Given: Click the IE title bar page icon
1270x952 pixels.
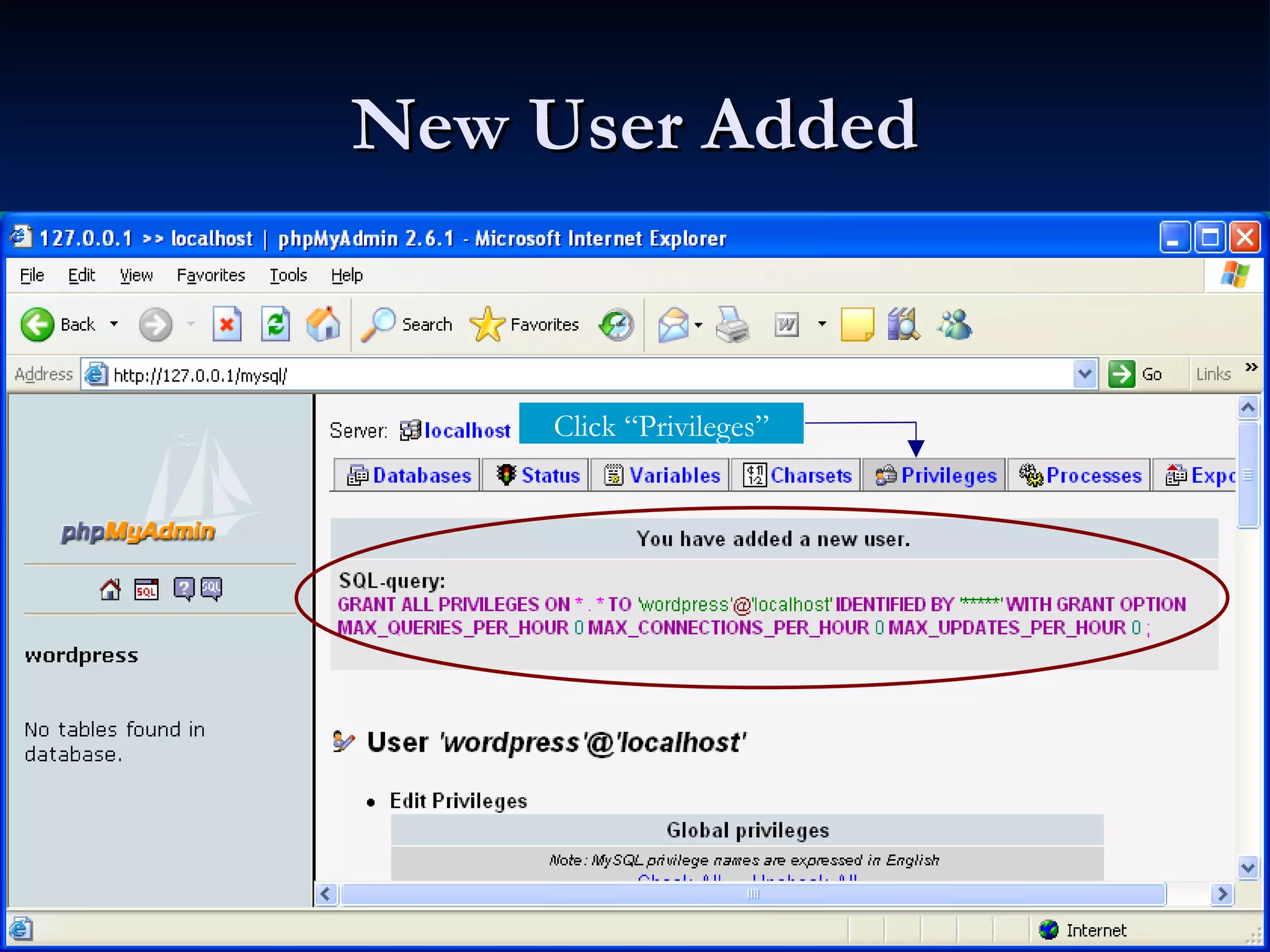Looking at the screenshot, I should (x=21, y=237).
